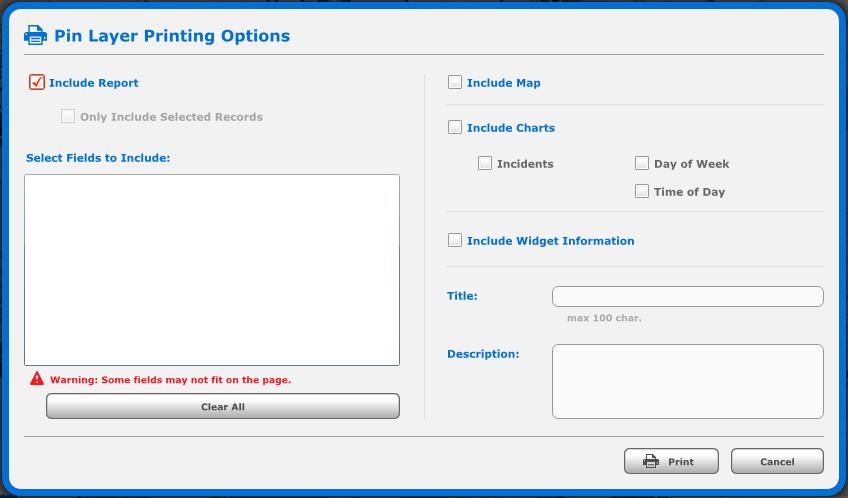Screen dimensions: 848x498
Task: Select the Day of Week checkbox
Action: pos(642,163)
